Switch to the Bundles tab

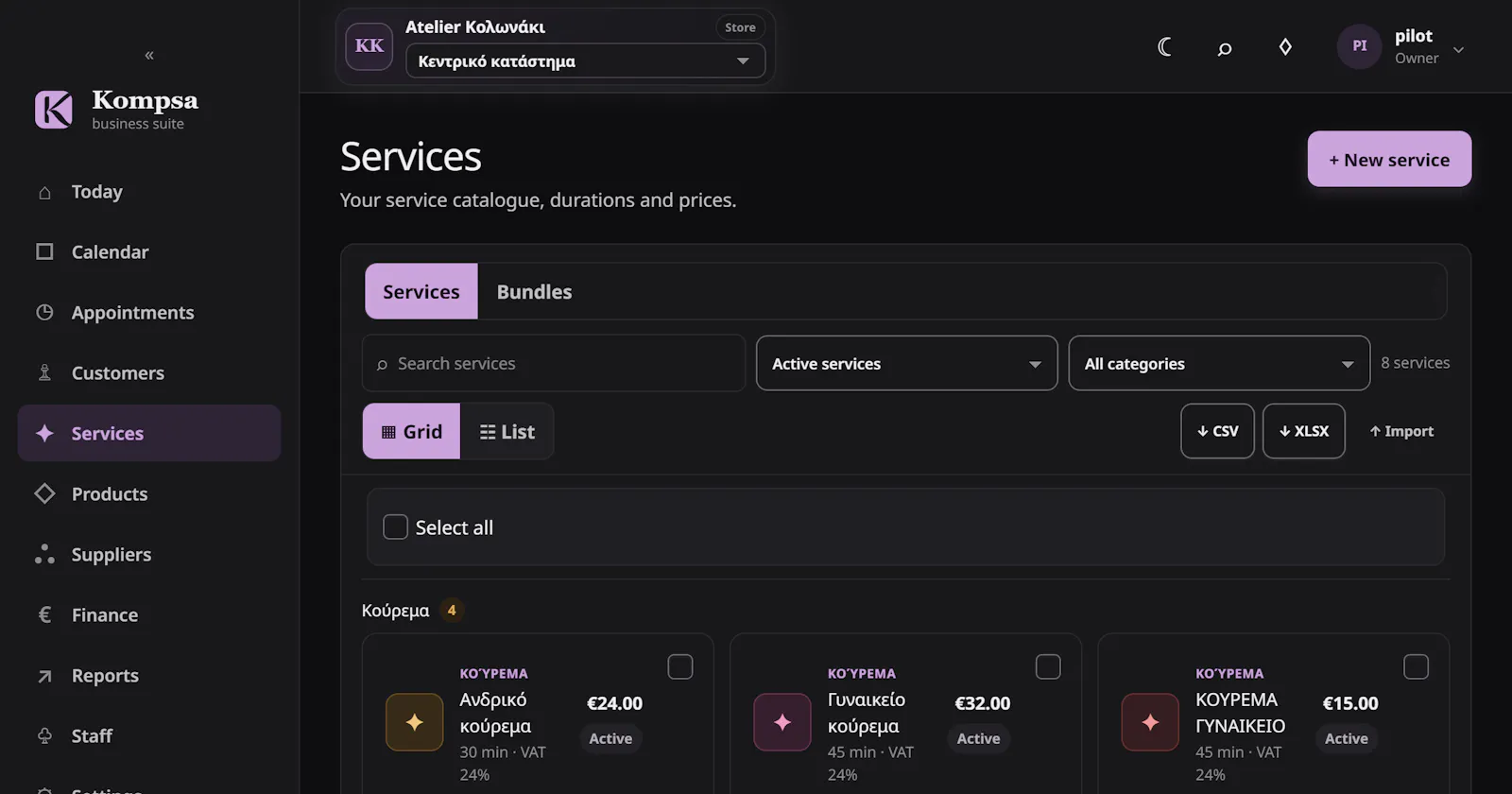click(x=534, y=291)
